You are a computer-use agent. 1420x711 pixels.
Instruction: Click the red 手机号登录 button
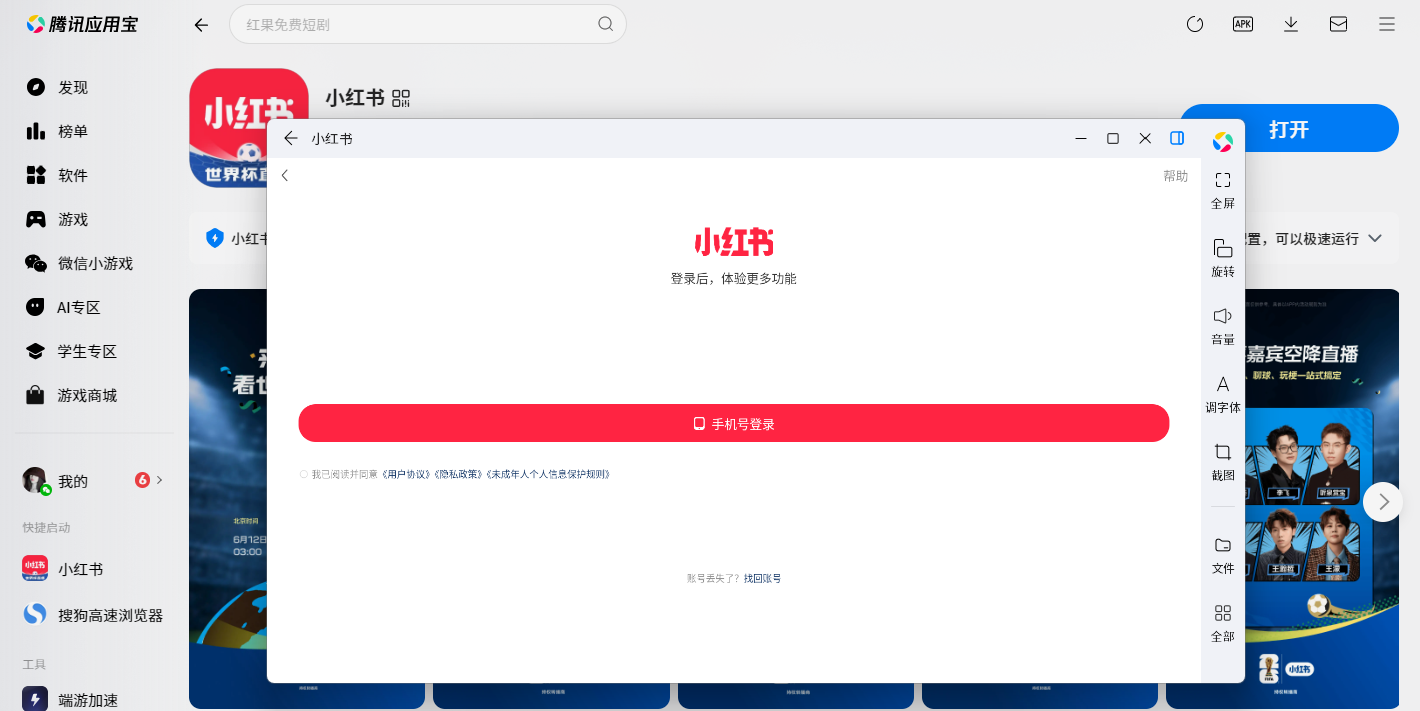(734, 423)
